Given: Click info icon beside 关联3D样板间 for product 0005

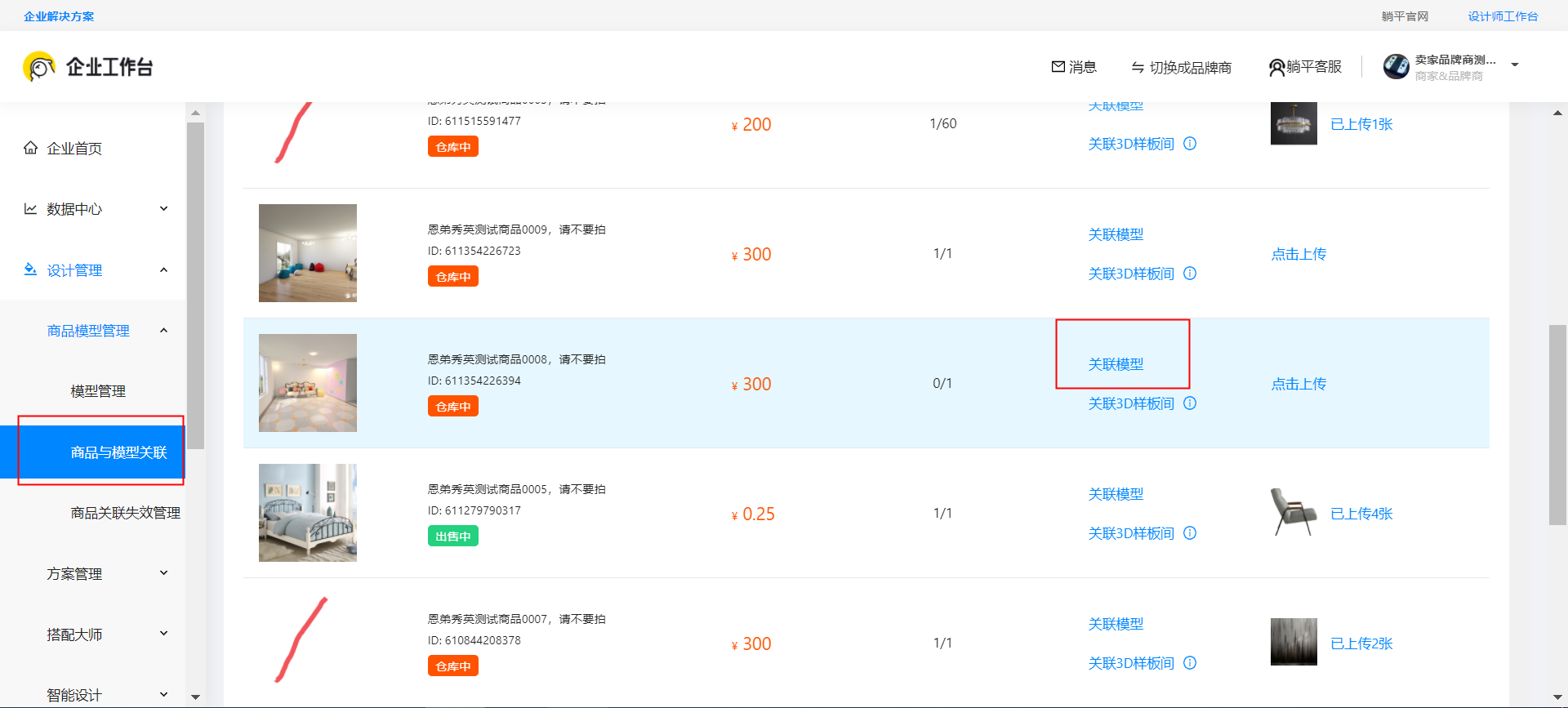Looking at the screenshot, I should coord(1190,533).
